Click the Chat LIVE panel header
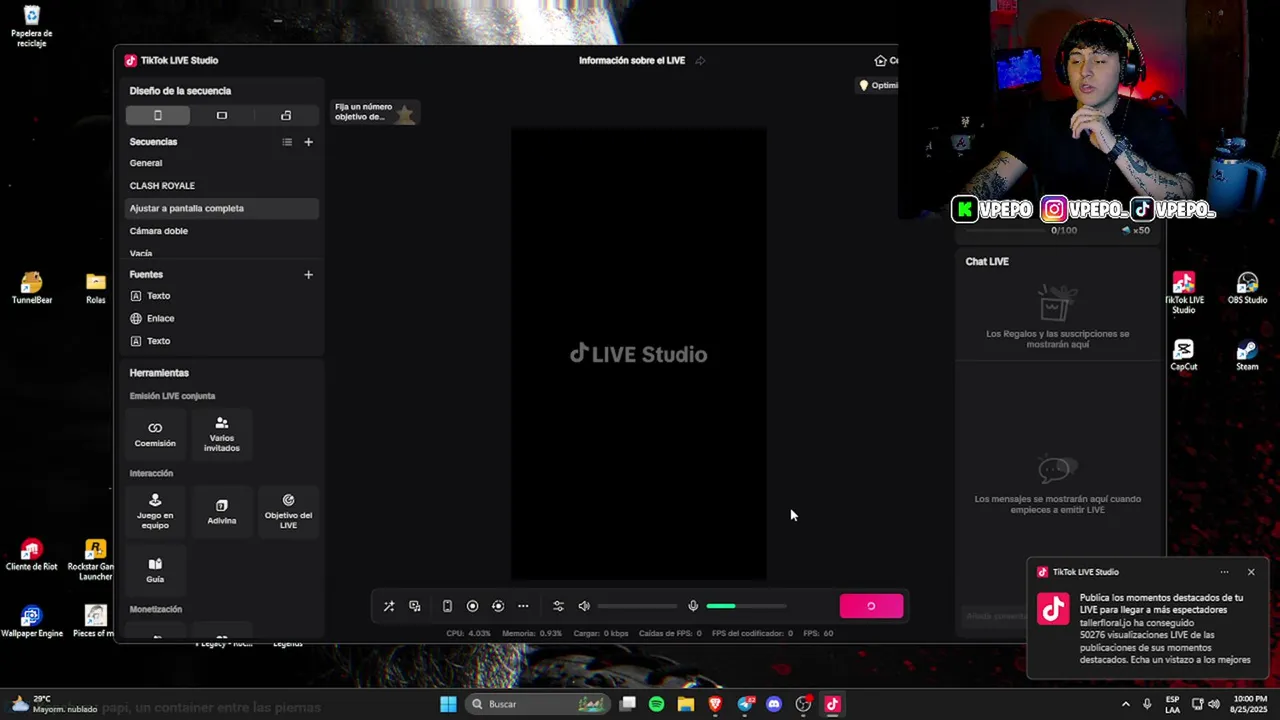Viewport: 1280px width, 720px height. [987, 262]
